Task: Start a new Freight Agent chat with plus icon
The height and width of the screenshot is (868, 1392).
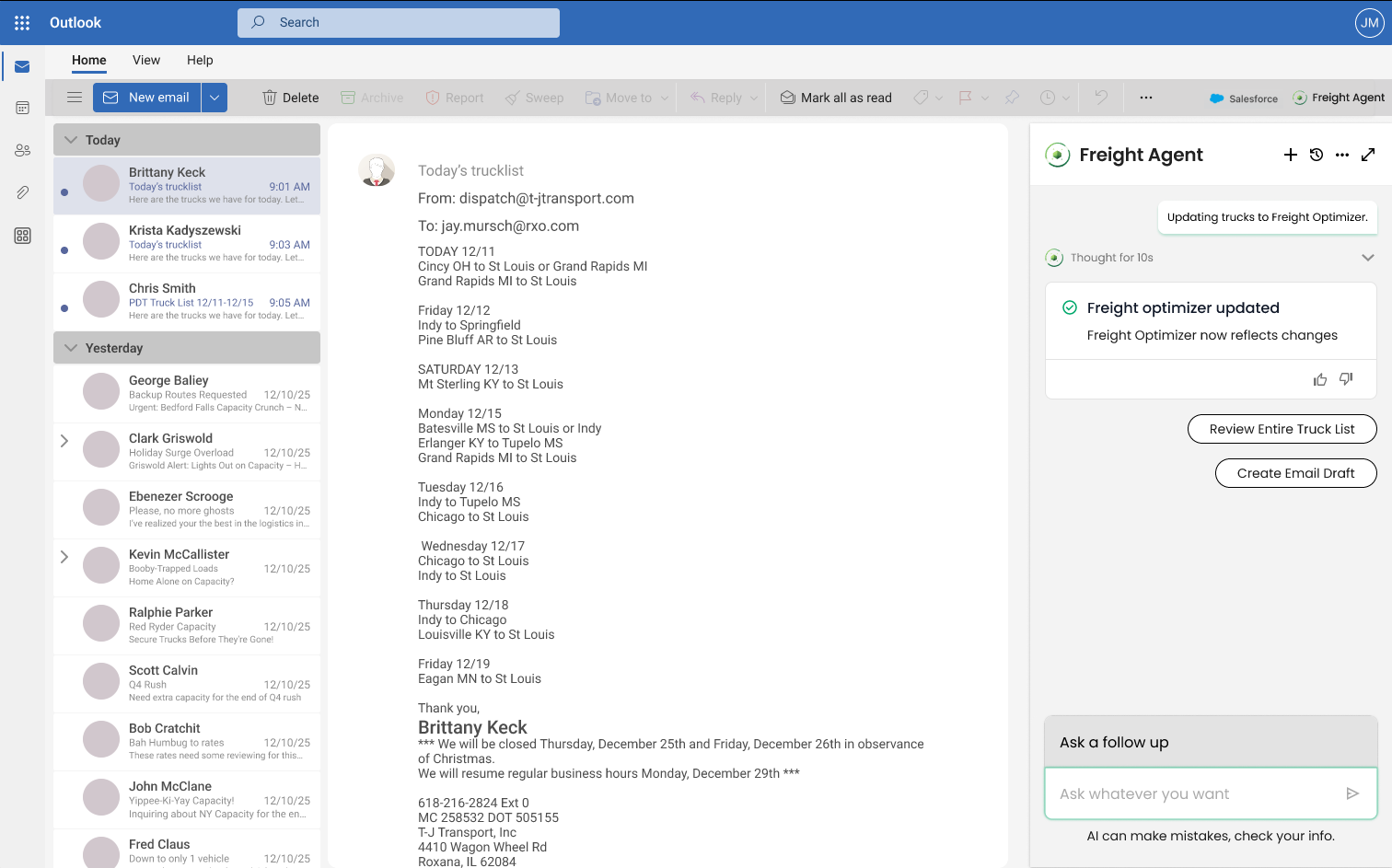Action: click(1290, 155)
